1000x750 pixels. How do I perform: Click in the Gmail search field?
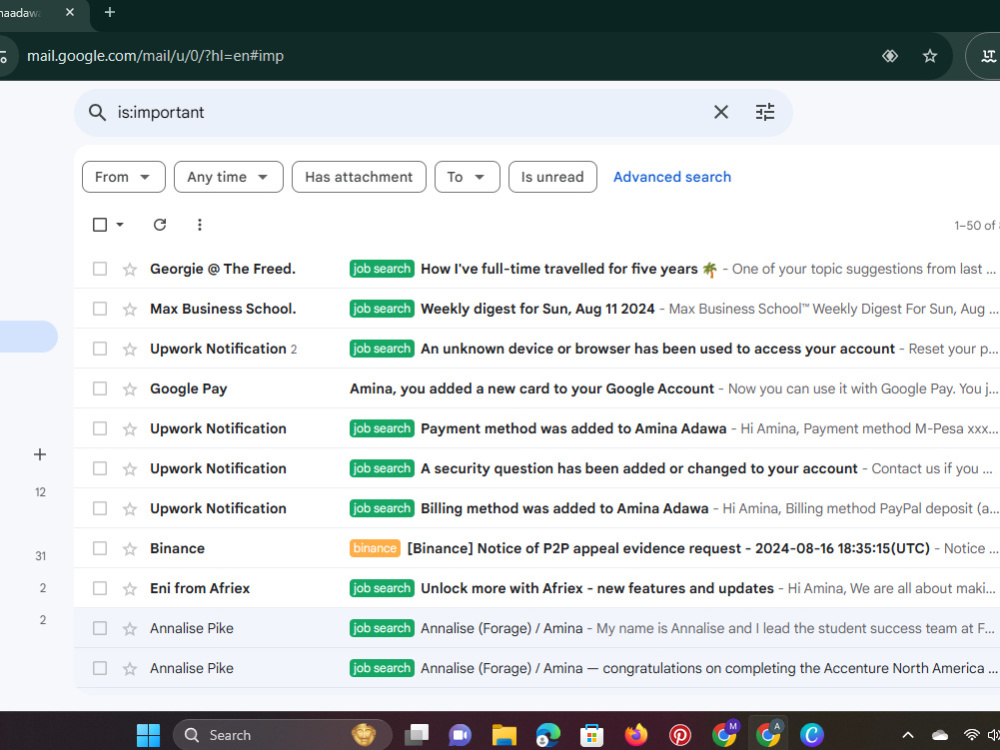pos(408,112)
